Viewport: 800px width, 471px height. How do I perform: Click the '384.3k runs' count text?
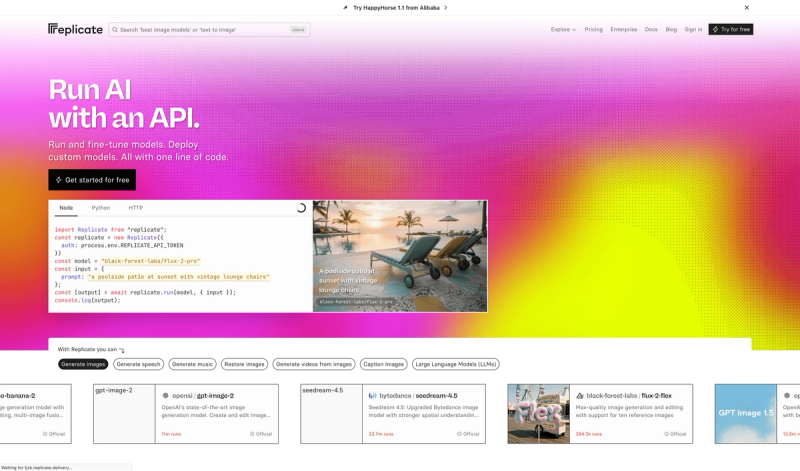point(589,434)
